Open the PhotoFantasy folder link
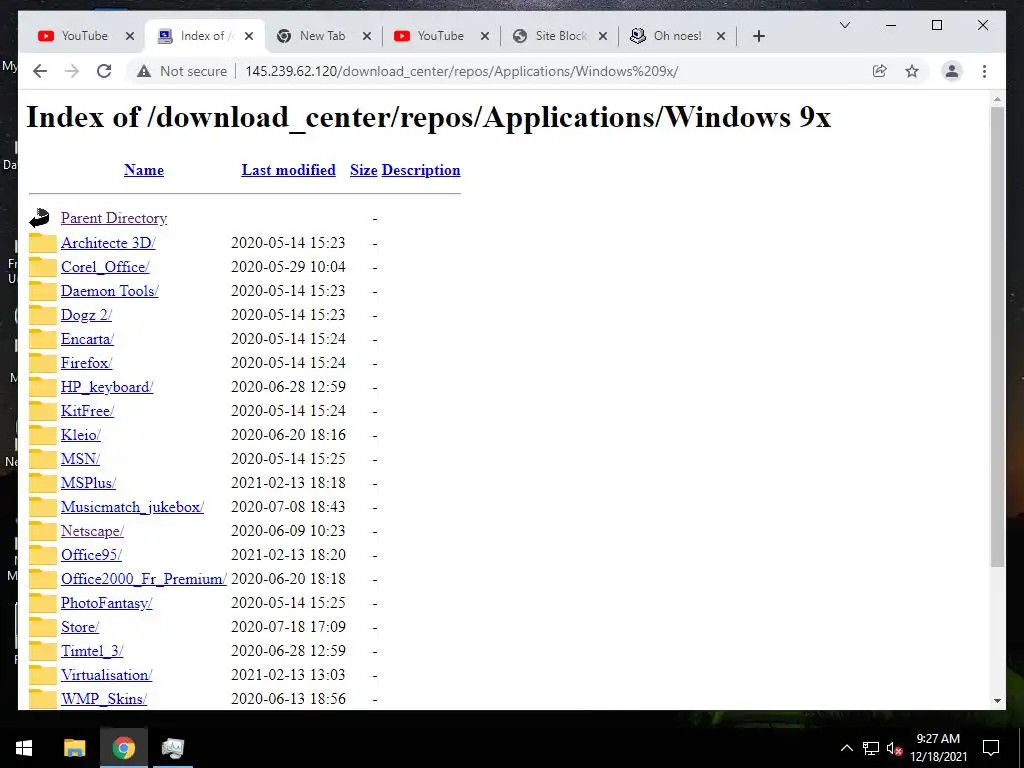 [106, 603]
